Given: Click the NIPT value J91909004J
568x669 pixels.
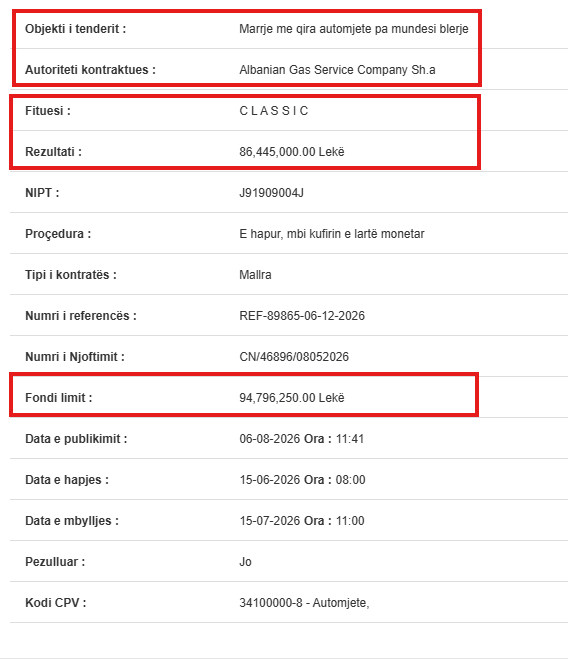Looking at the screenshot, I should coord(271,193).
